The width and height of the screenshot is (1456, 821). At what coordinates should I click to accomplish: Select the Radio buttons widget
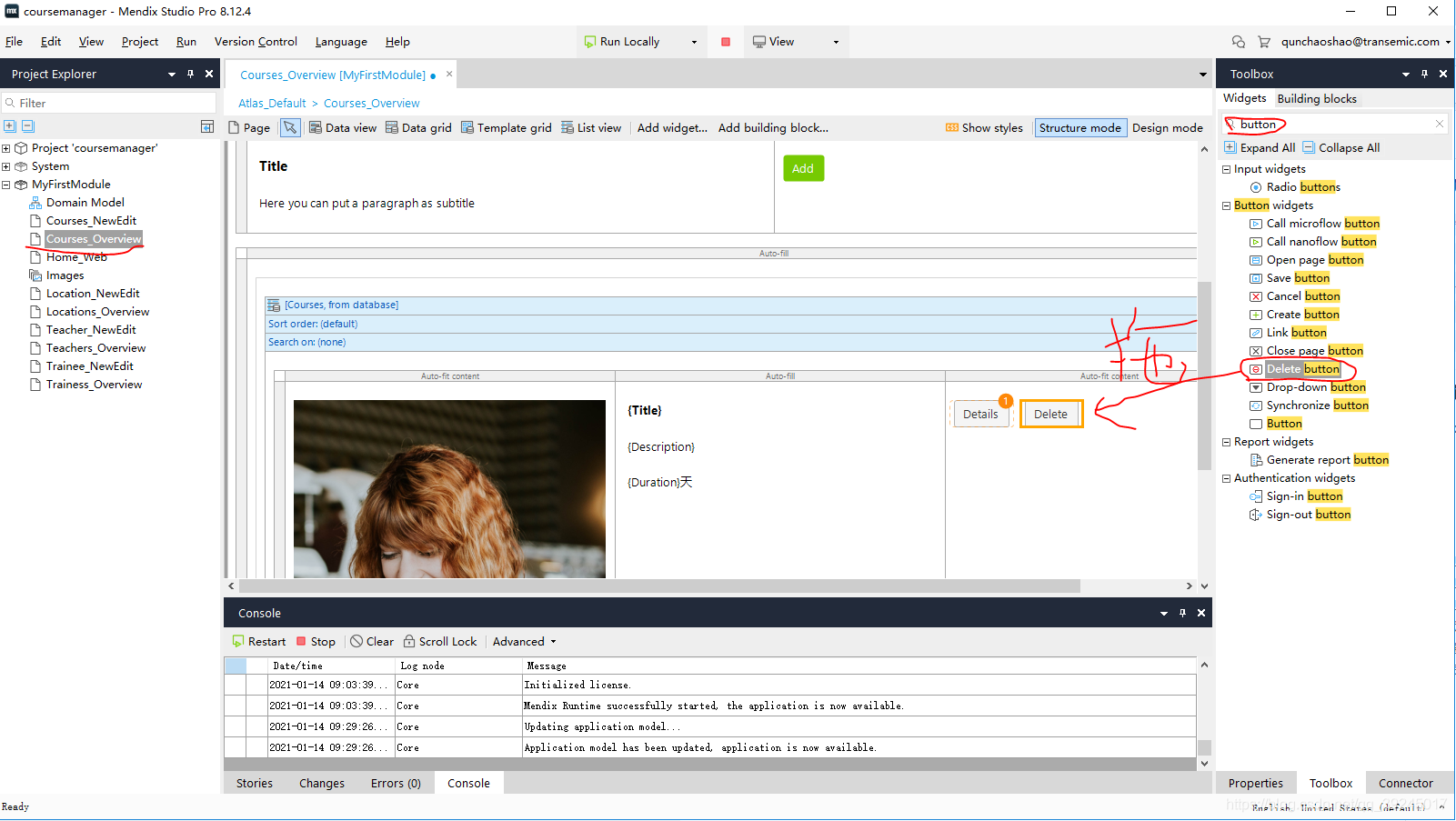tap(1295, 187)
